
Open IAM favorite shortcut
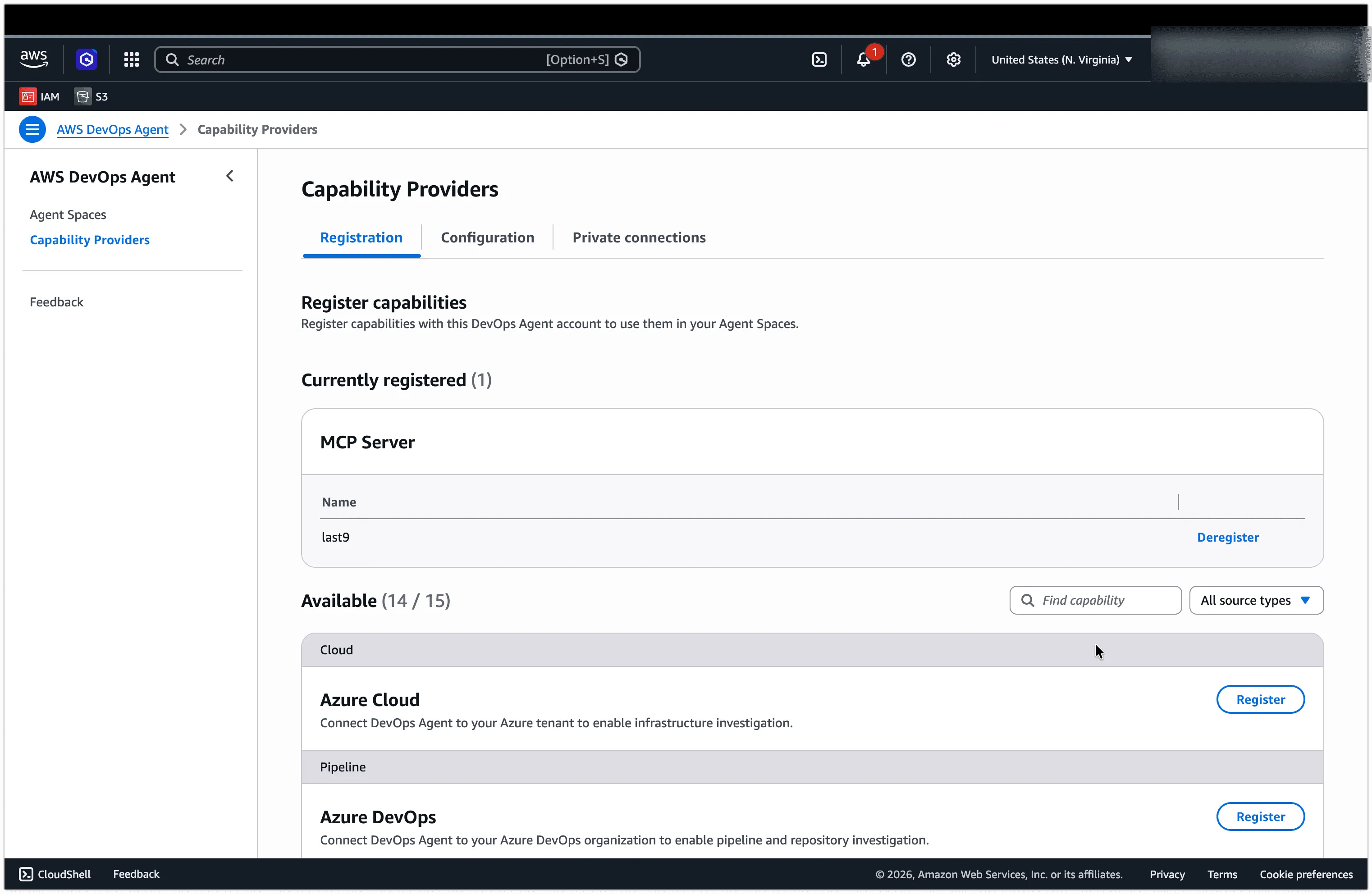(39, 96)
